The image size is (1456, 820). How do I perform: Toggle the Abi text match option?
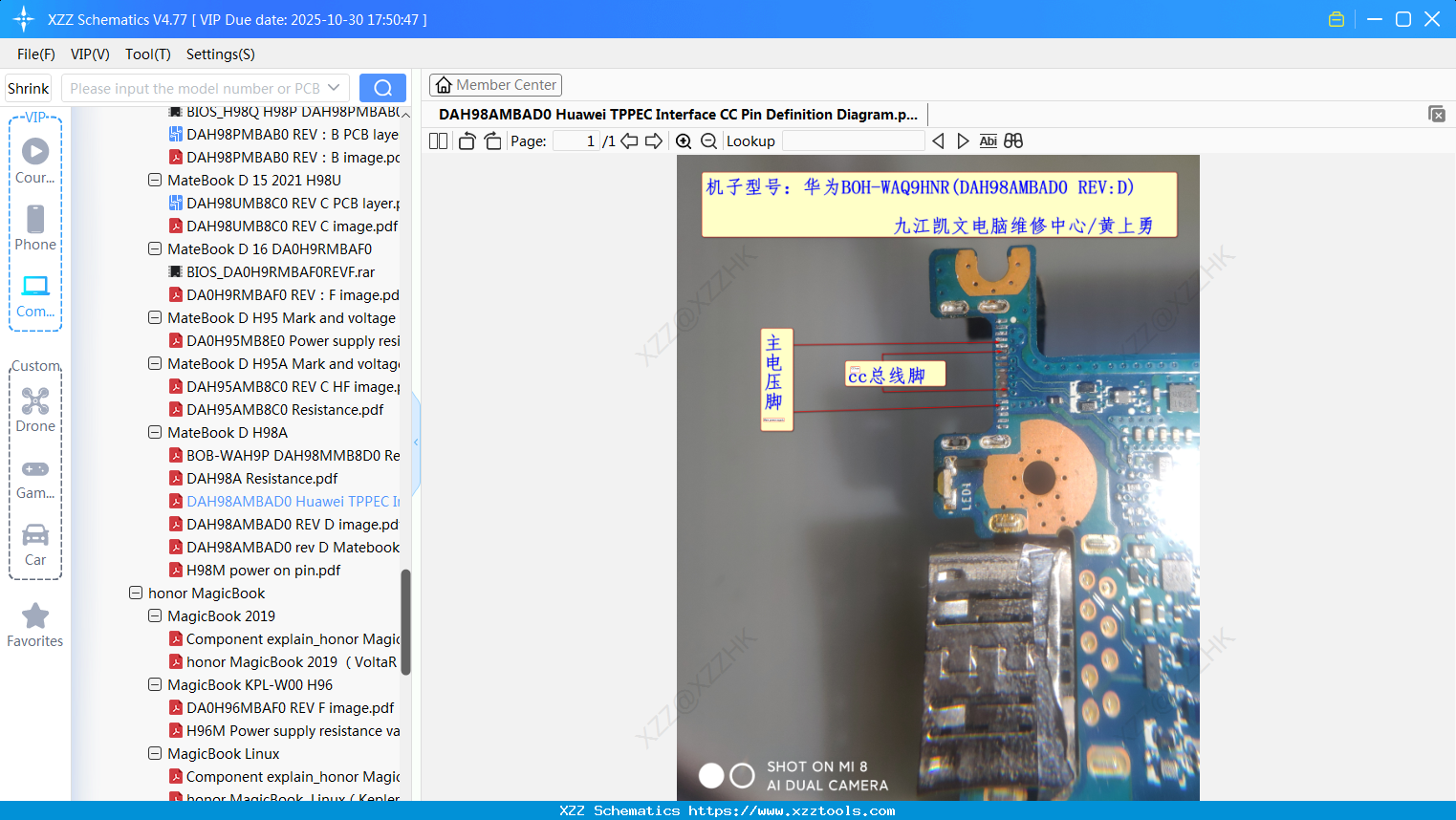tap(989, 141)
